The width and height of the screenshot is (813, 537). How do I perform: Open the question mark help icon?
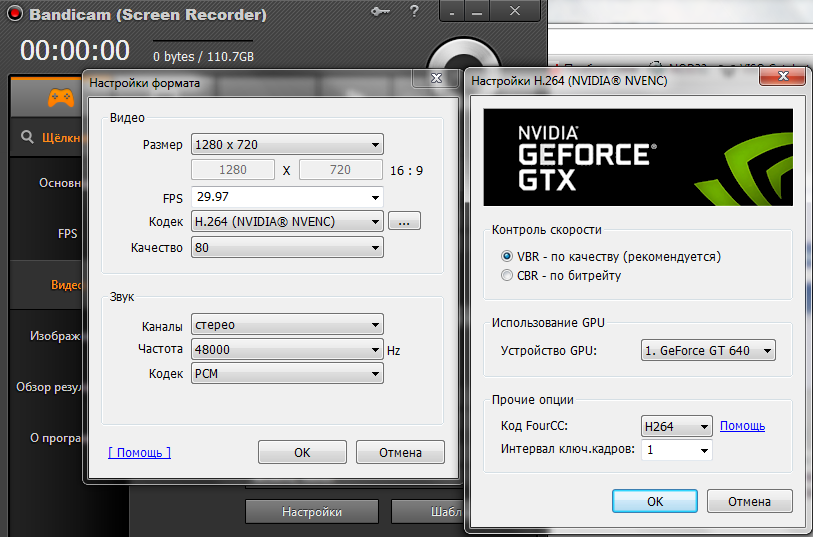(414, 11)
